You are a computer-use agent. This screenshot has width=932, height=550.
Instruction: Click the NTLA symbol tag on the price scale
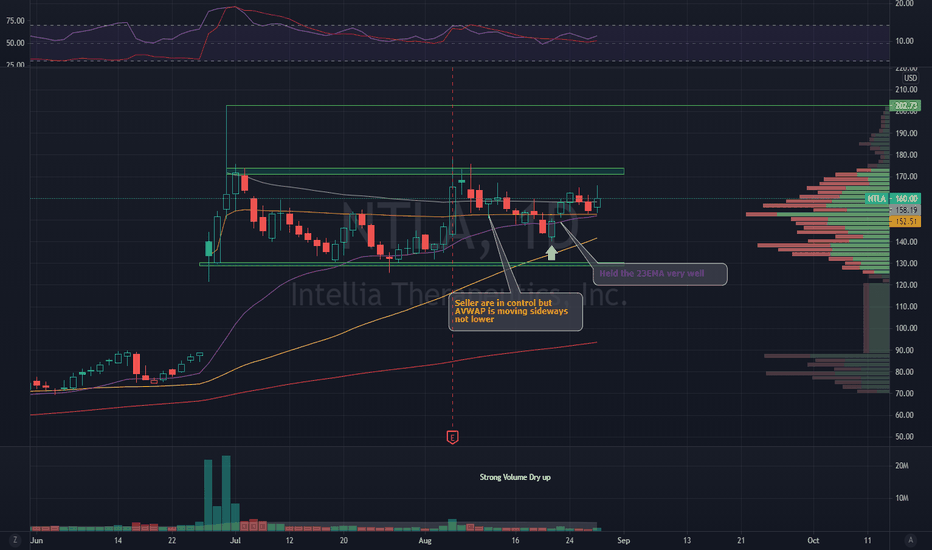pos(877,199)
